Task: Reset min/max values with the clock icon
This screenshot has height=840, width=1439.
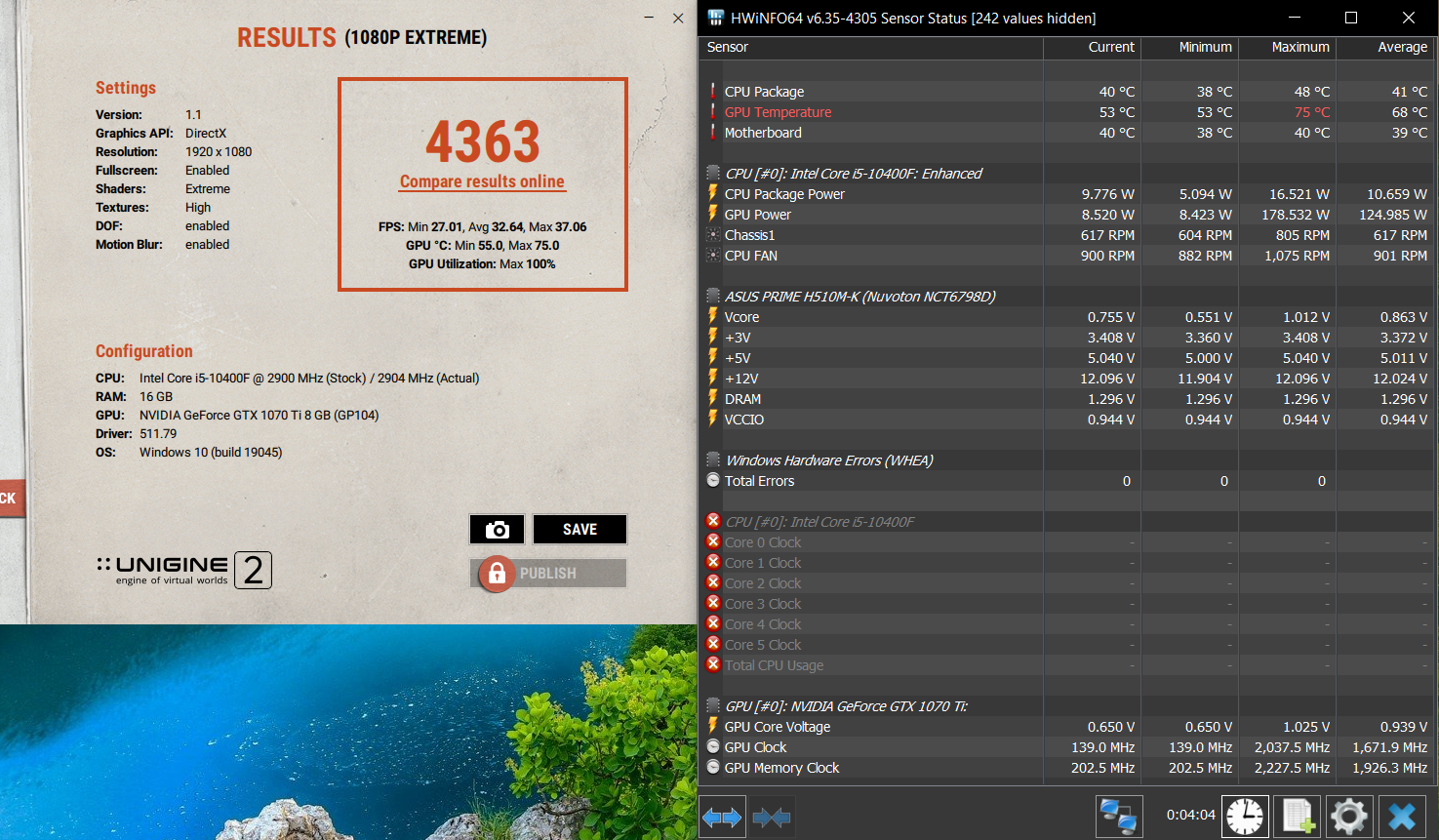Action: (1245, 816)
